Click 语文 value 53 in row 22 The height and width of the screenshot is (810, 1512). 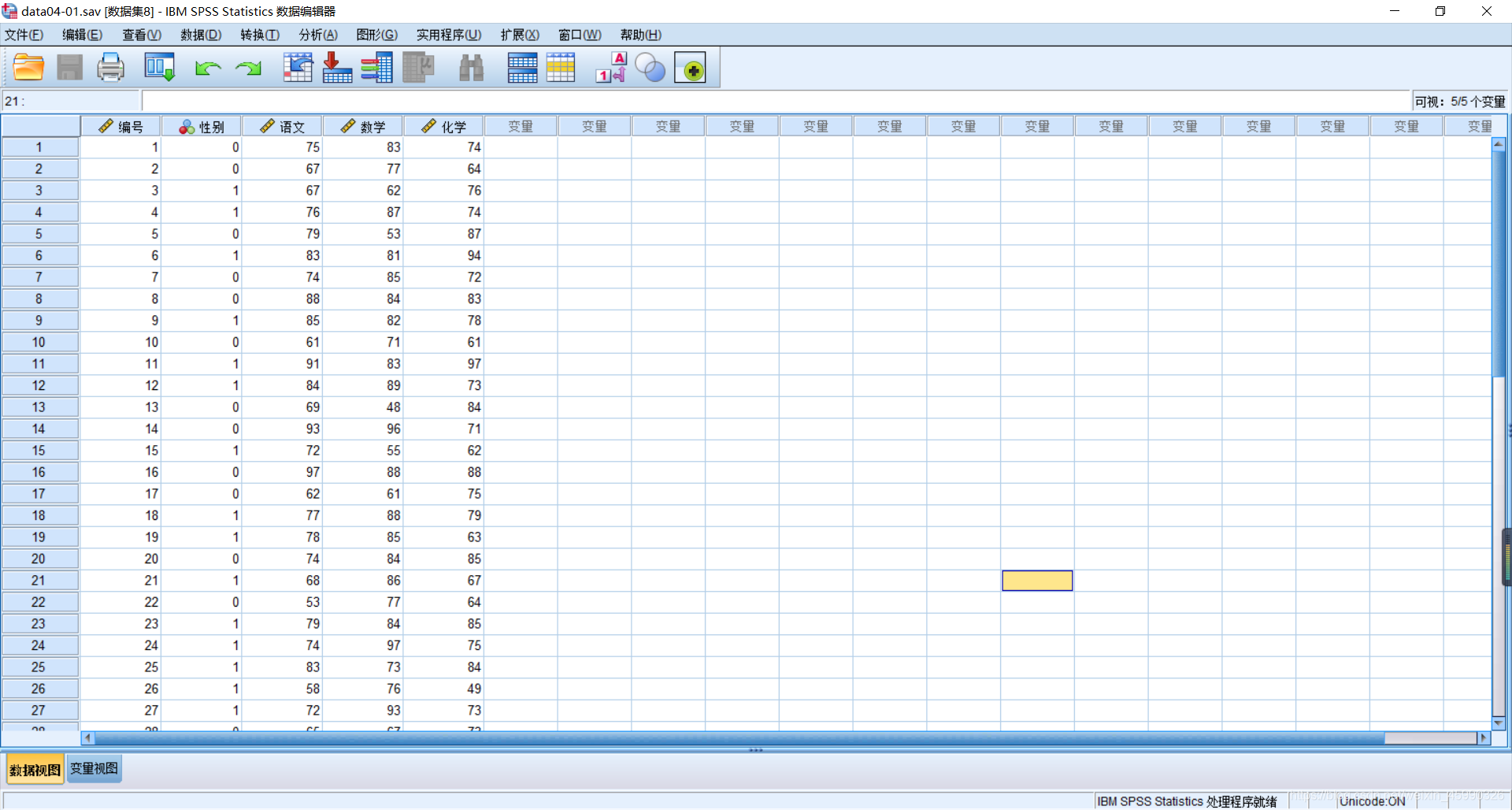tap(282, 602)
